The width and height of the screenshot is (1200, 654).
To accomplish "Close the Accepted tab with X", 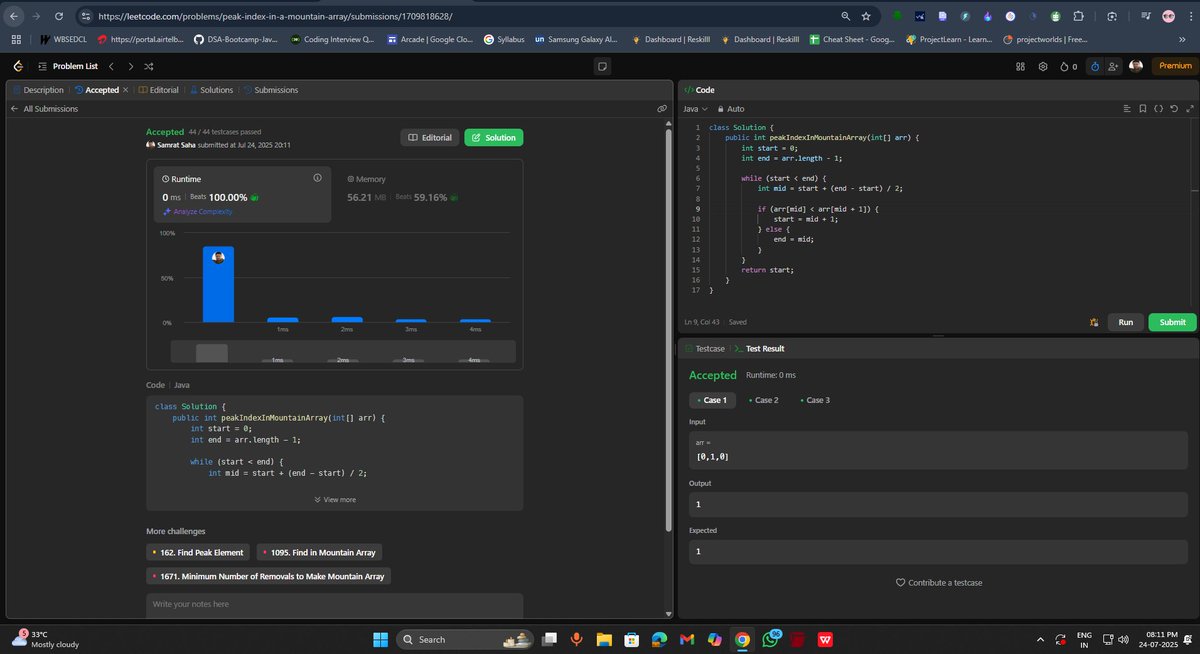I will pos(125,90).
